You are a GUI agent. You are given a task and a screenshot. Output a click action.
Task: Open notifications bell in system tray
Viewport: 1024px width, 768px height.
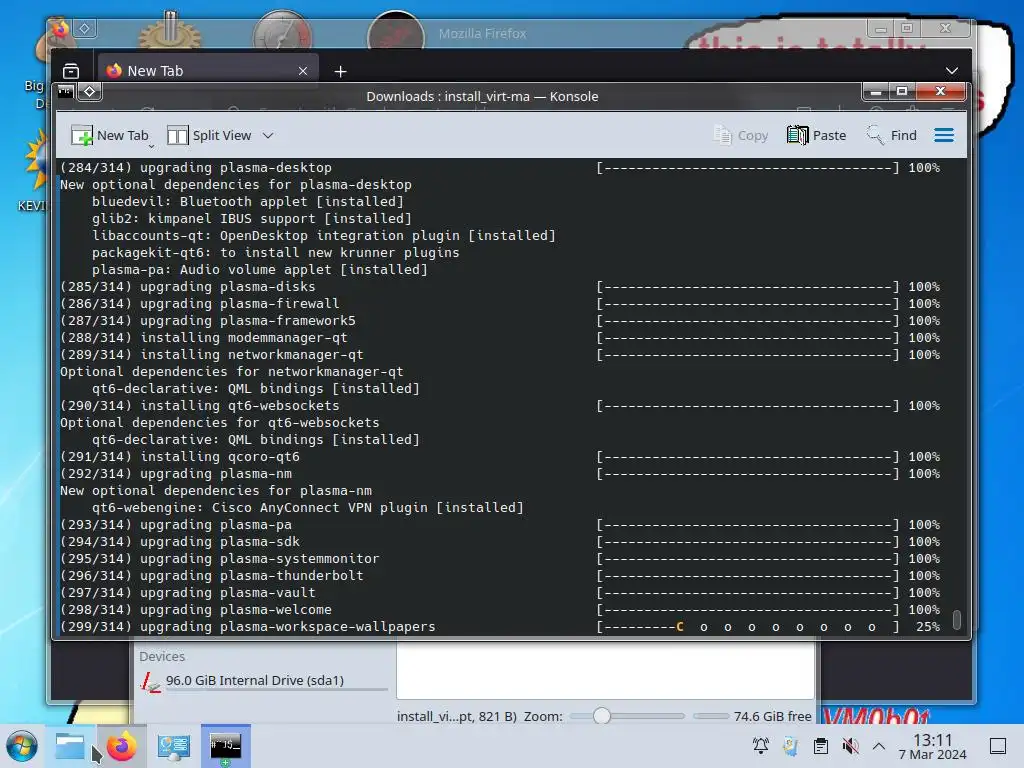click(761, 745)
